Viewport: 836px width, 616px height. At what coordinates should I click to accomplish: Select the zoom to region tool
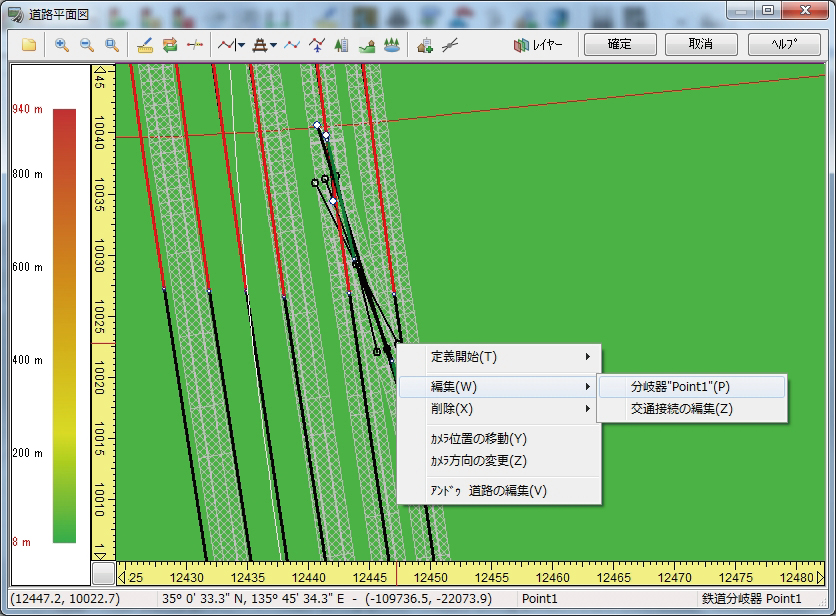point(112,45)
